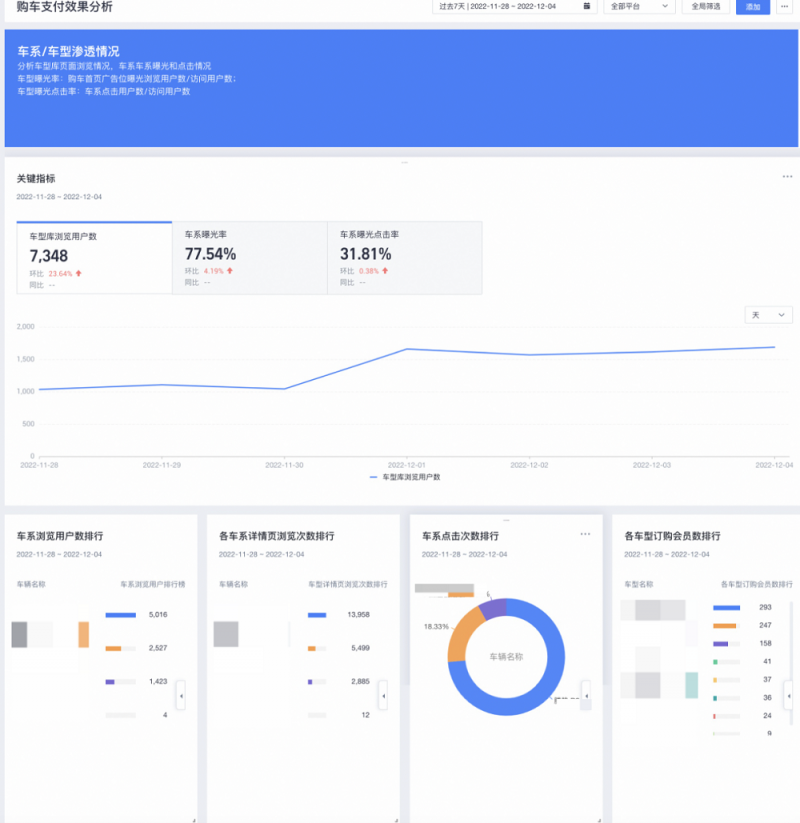This screenshot has width=800, height=823.
Task: Click side arrow handle on donut chart card
Action: (586, 692)
